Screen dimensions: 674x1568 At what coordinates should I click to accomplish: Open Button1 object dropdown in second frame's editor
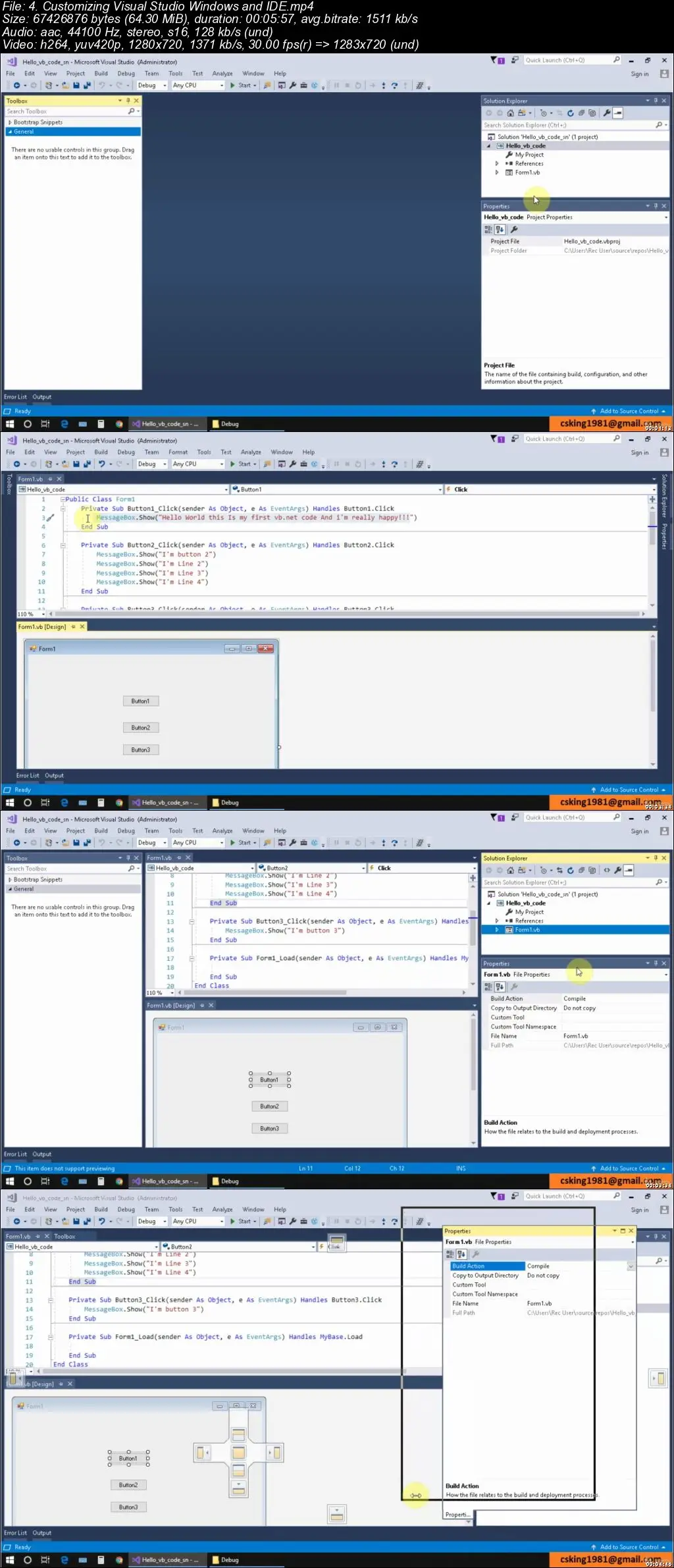pyautogui.click(x=337, y=489)
